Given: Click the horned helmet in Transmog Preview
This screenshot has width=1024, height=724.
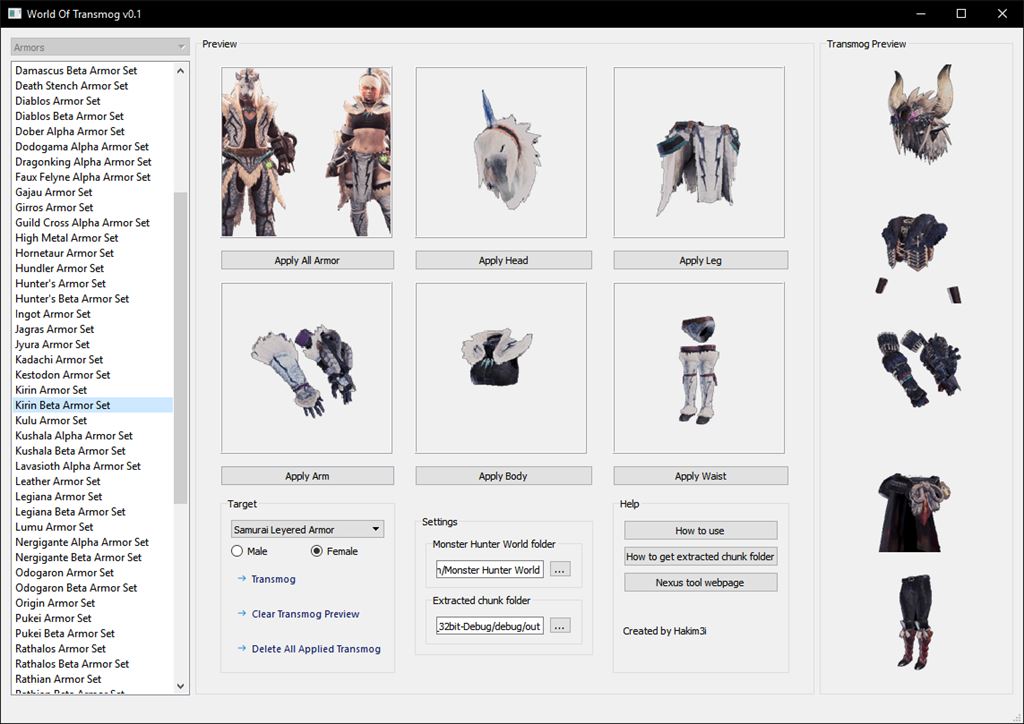Looking at the screenshot, I should [x=920, y=114].
